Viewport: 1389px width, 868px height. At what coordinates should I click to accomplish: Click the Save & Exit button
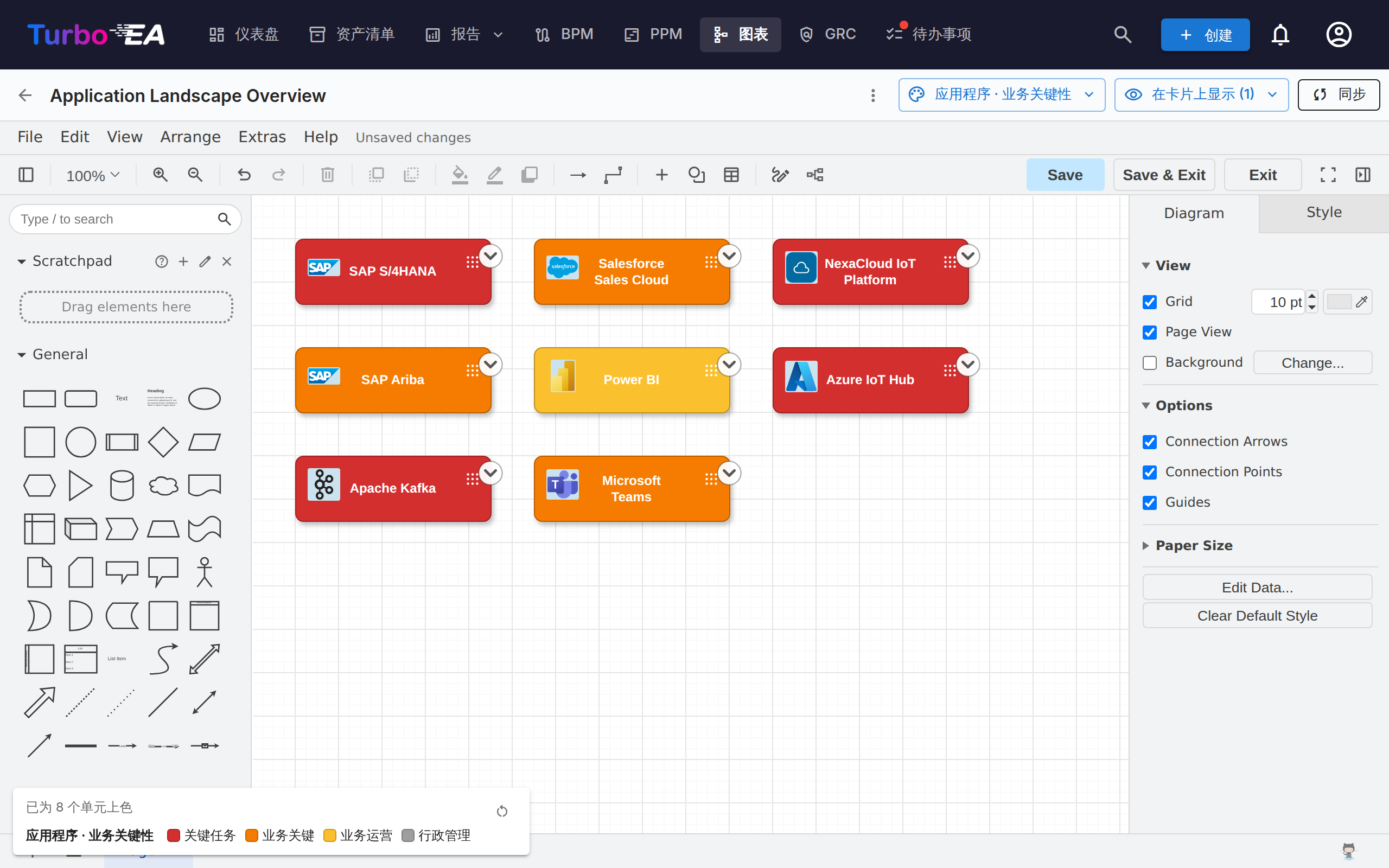pos(1164,175)
